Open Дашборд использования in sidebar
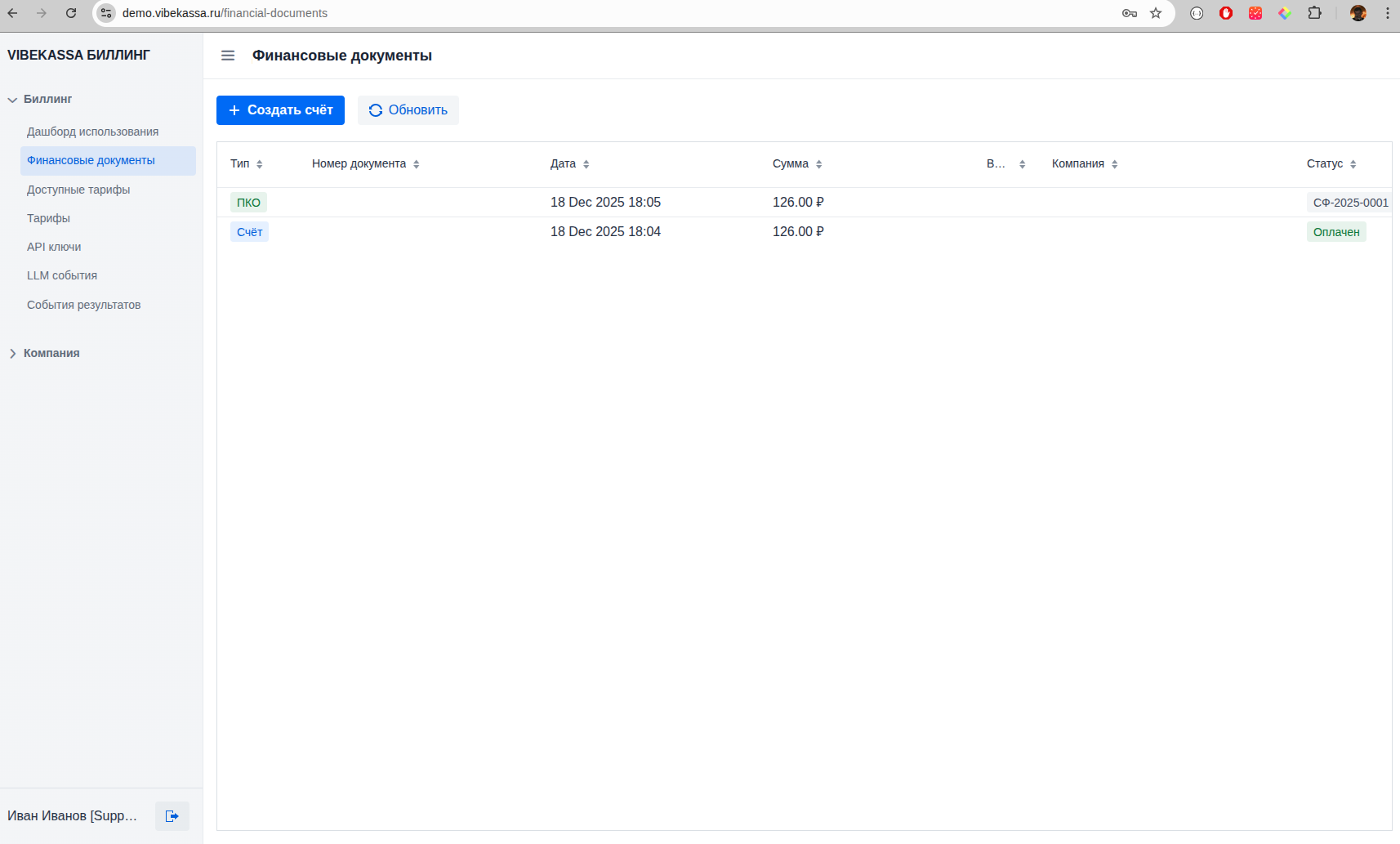The height and width of the screenshot is (844, 1400). (x=92, y=132)
